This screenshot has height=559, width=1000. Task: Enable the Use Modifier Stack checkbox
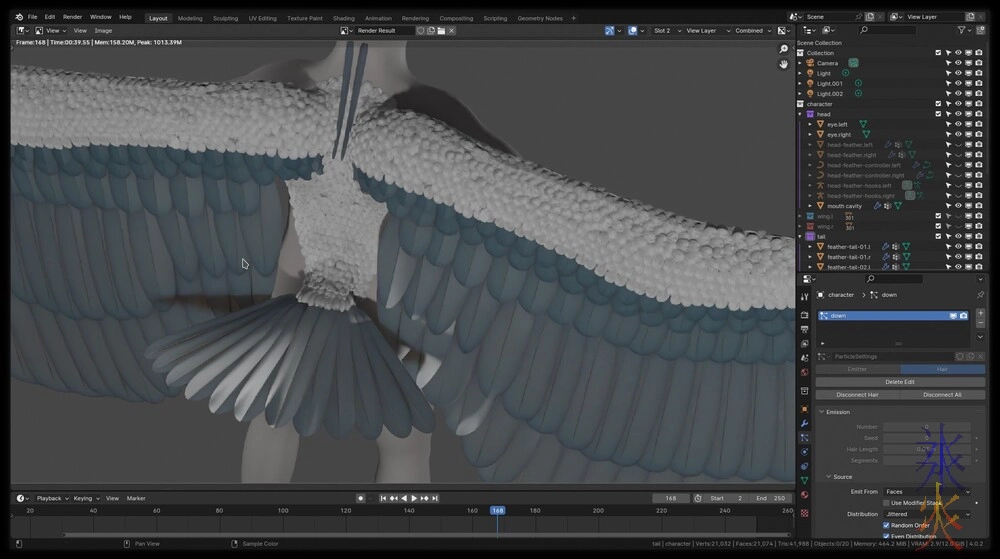(886, 503)
